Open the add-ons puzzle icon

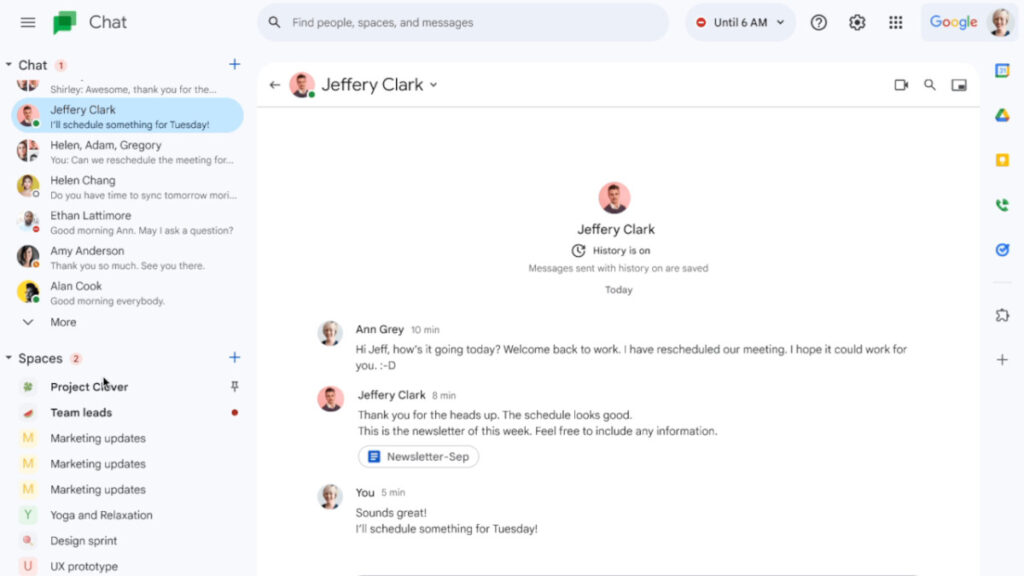tap(1002, 315)
